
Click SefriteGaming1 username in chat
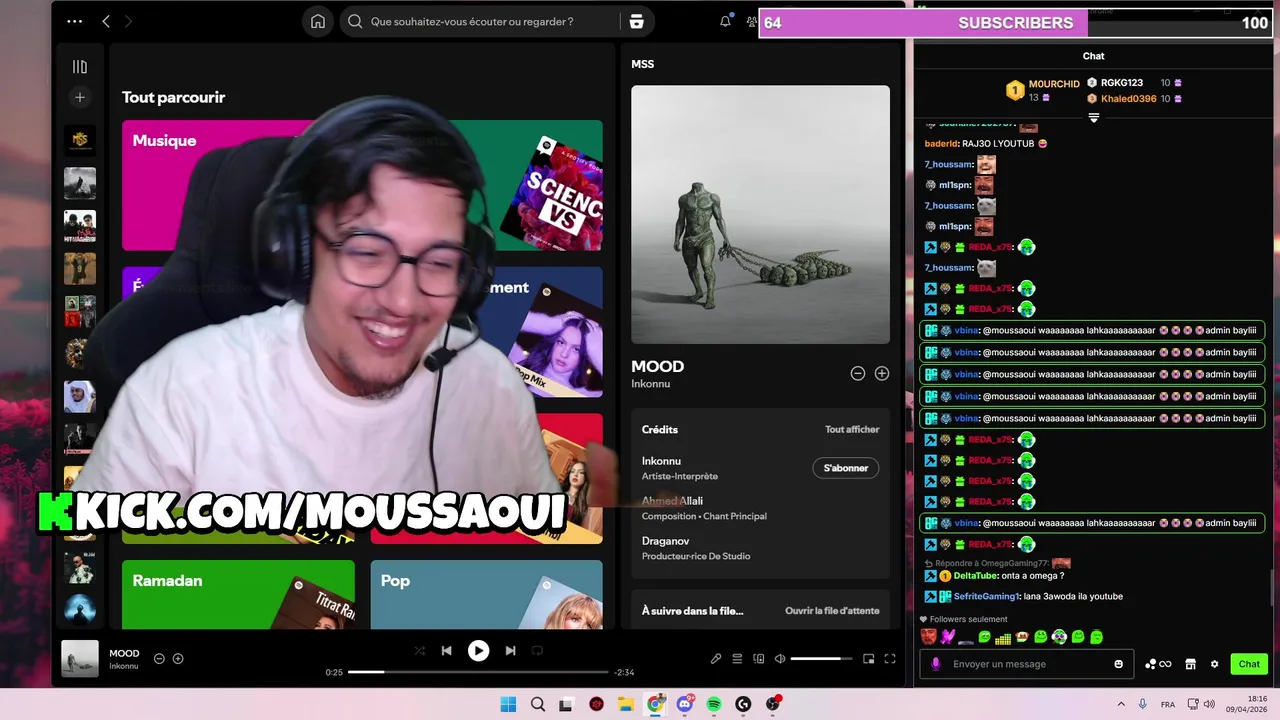coord(986,596)
